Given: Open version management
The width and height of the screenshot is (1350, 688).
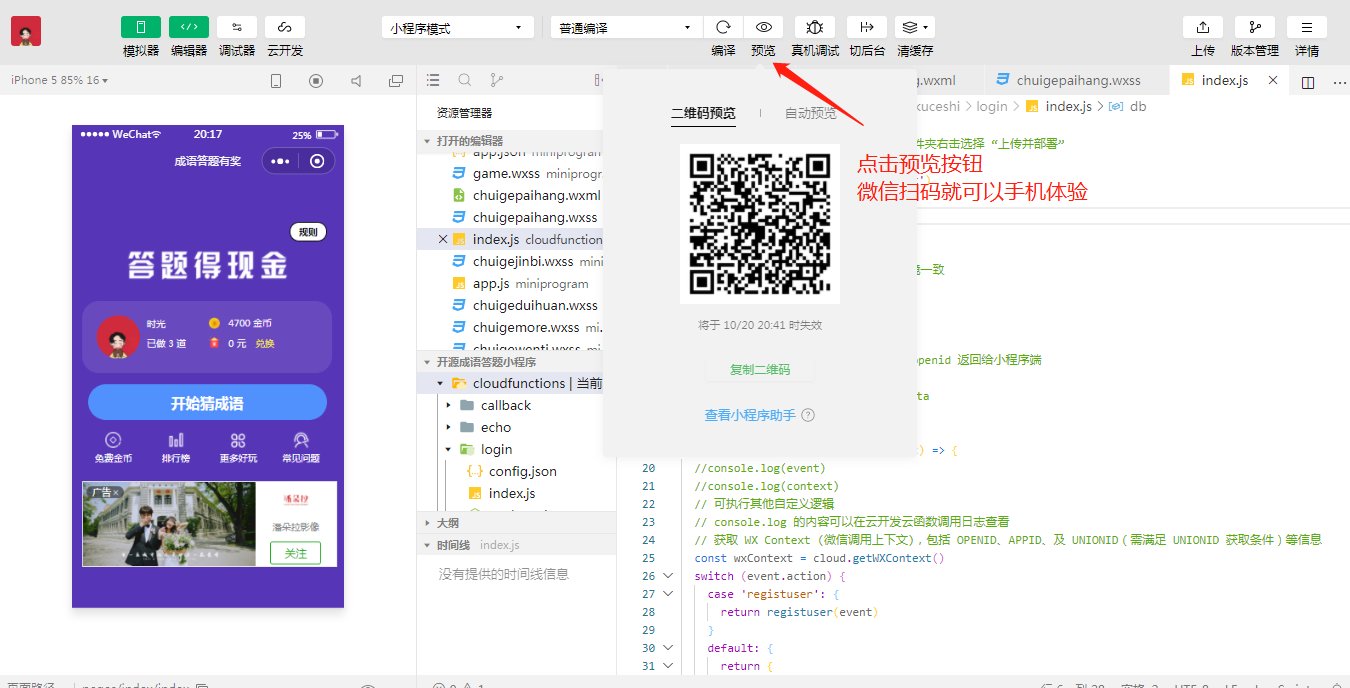Looking at the screenshot, I should [1255, 27].
